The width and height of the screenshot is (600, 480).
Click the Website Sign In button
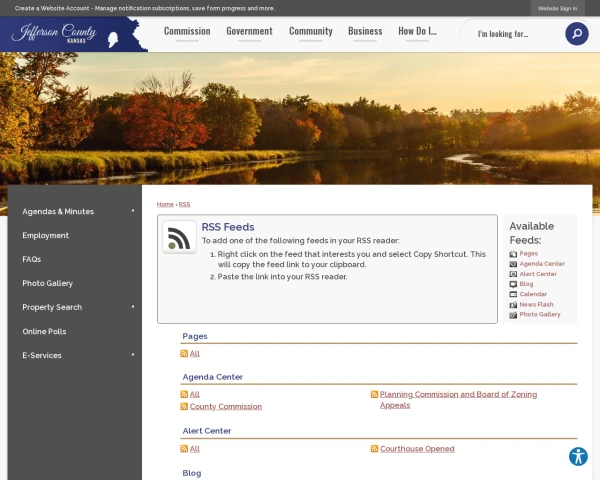[557, 8]
